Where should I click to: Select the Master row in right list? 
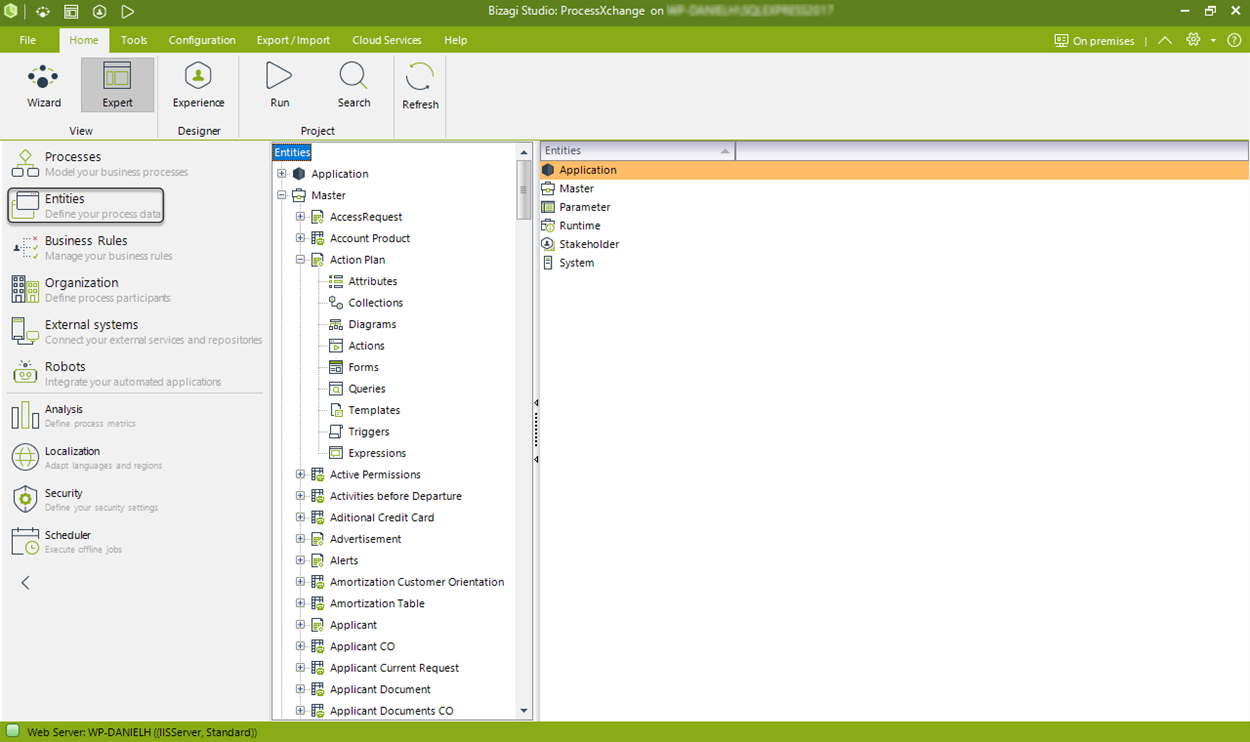[x=895, y=189]
